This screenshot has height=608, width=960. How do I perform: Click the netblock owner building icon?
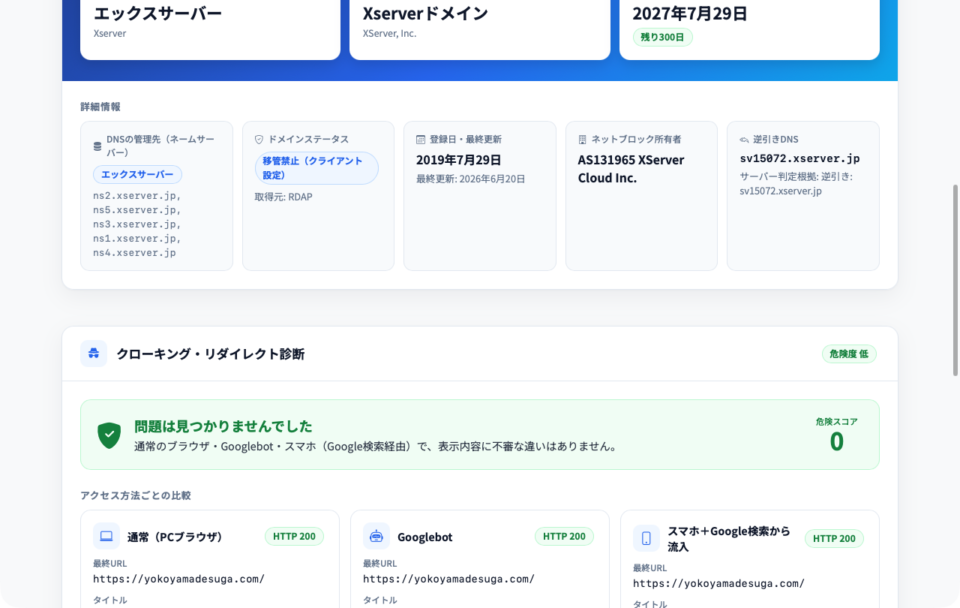[582, 140]
